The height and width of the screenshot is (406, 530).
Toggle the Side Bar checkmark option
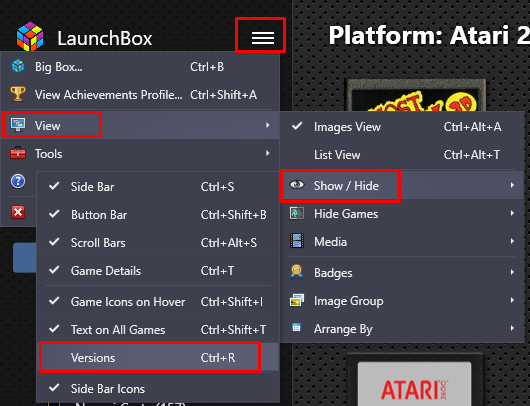pos(158,187)
